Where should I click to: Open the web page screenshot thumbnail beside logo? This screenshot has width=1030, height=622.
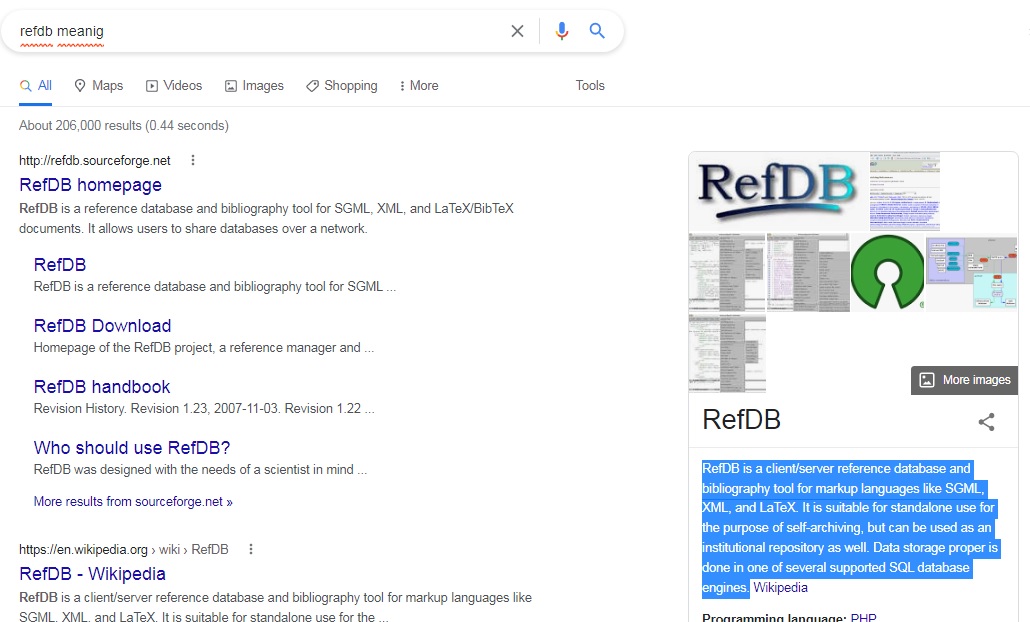(x=905, y=191)
